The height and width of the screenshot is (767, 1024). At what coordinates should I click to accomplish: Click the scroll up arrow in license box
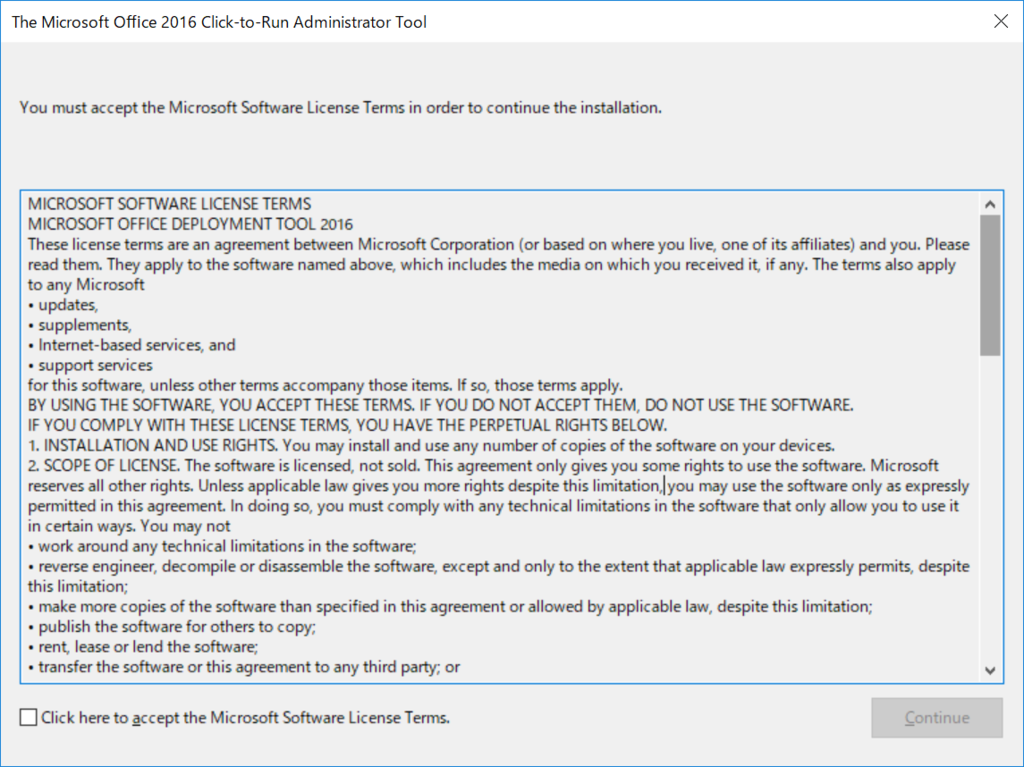pyautogui.click(x=990, y=204)
